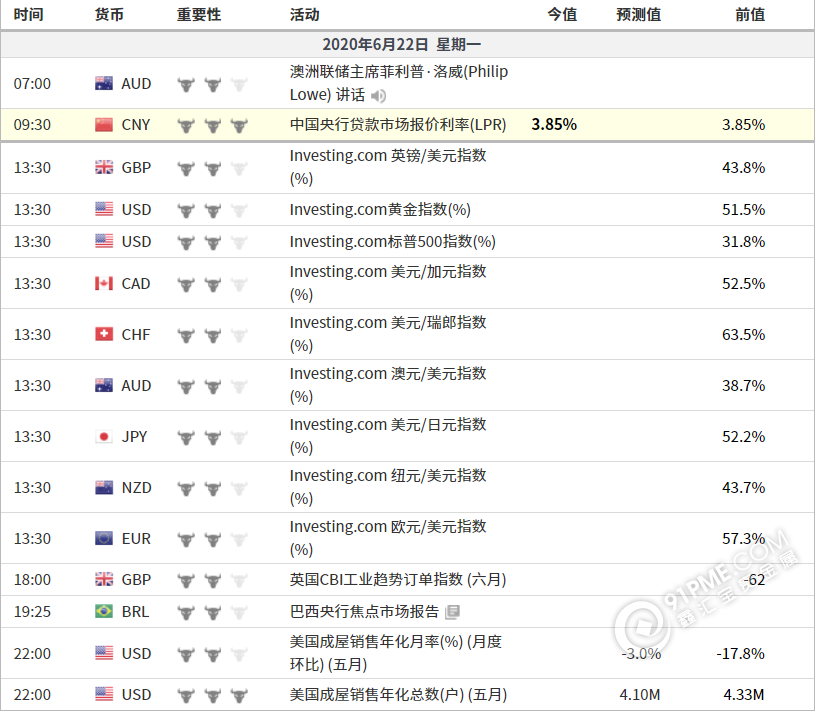Click the forecast value 4.10M
816x713 pixels.
(640, 694)
